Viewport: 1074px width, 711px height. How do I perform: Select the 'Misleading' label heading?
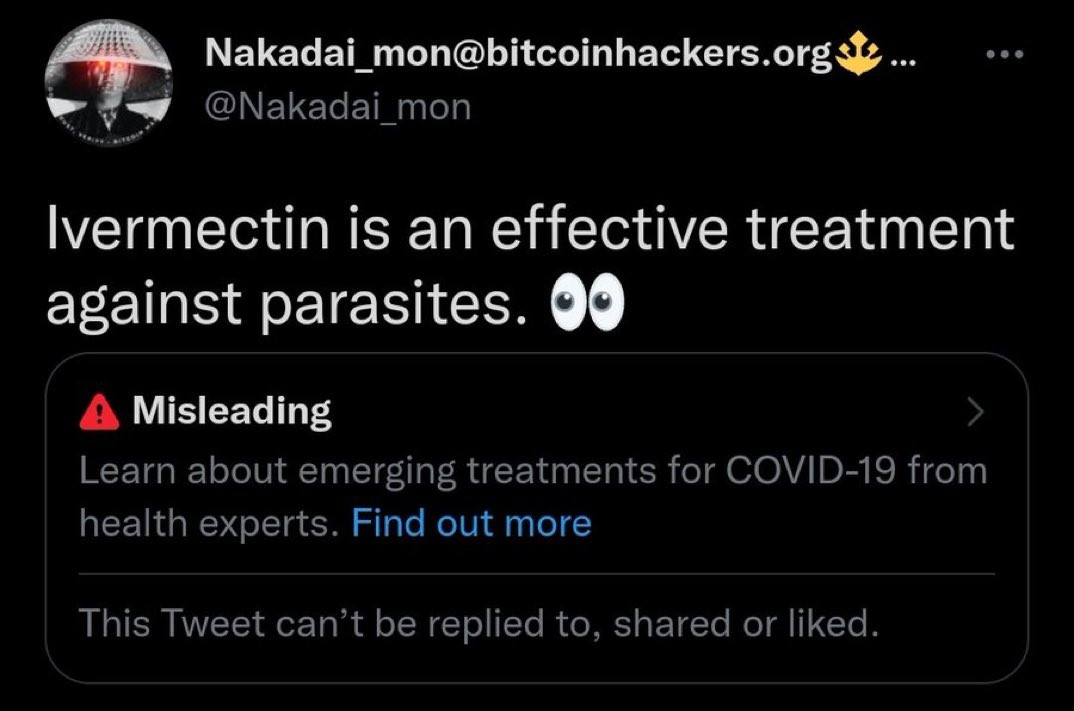pyautogui.click(x=232, y=412)
